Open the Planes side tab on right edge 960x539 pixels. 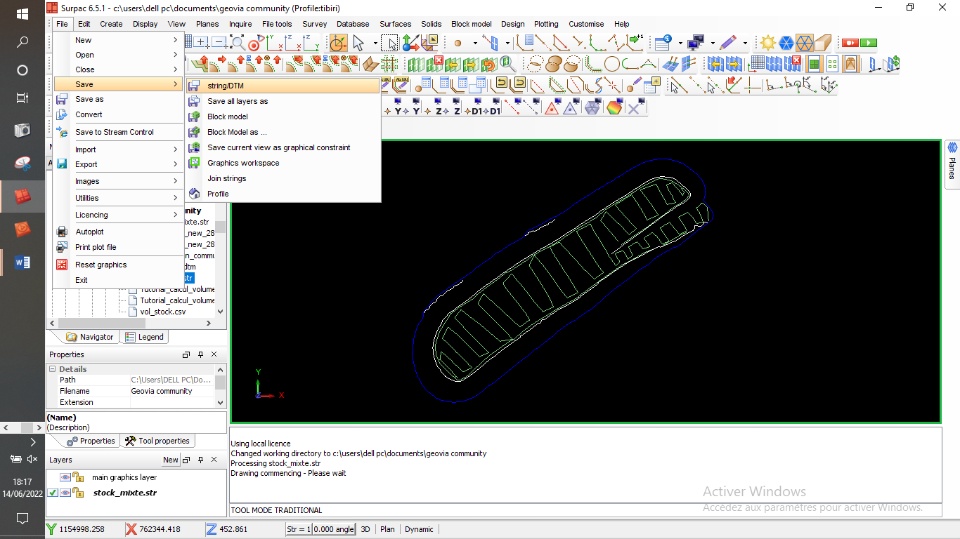pyautogui.click(x=952, y=162)
